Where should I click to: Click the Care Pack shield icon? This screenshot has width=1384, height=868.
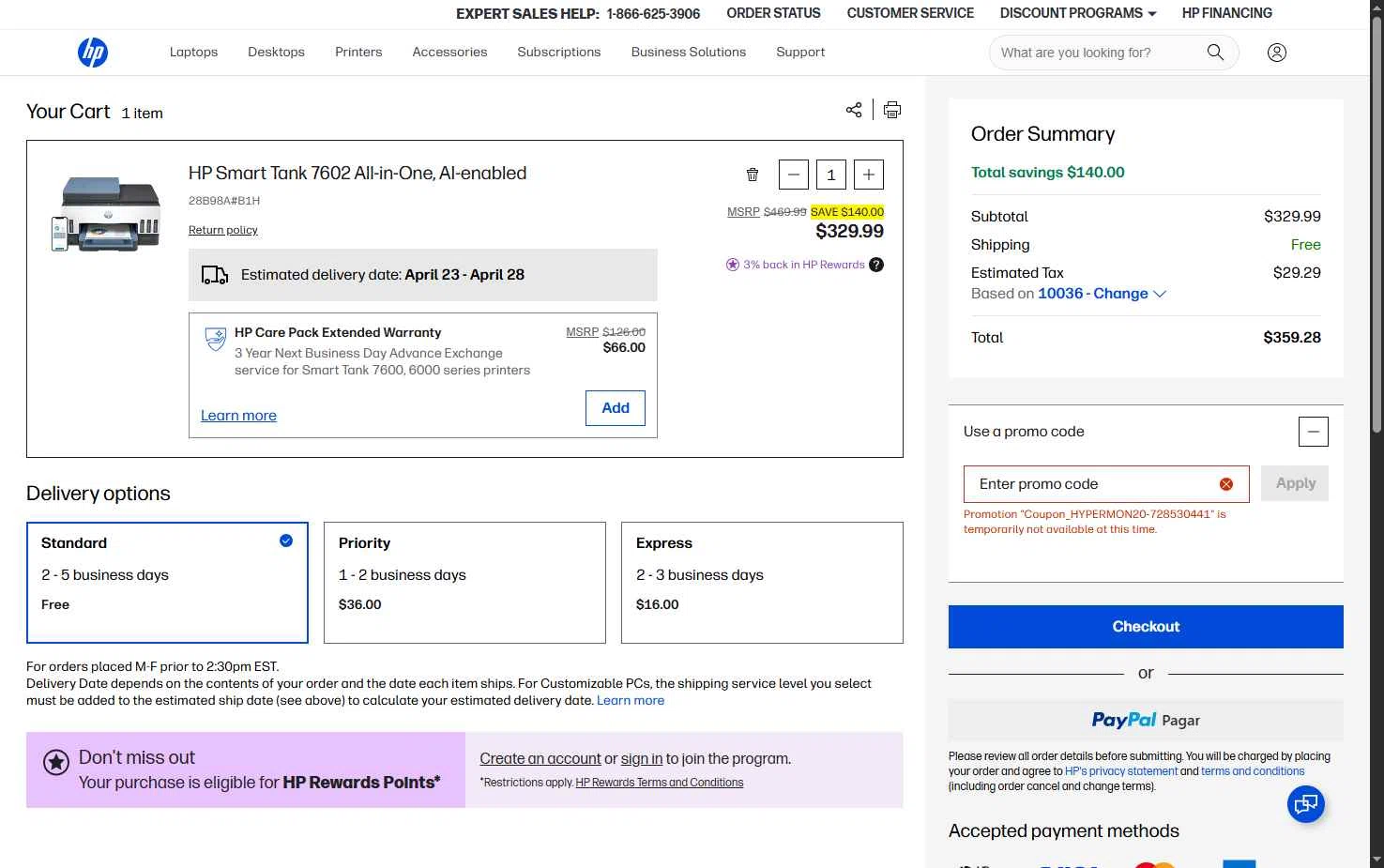pos(216,339)
